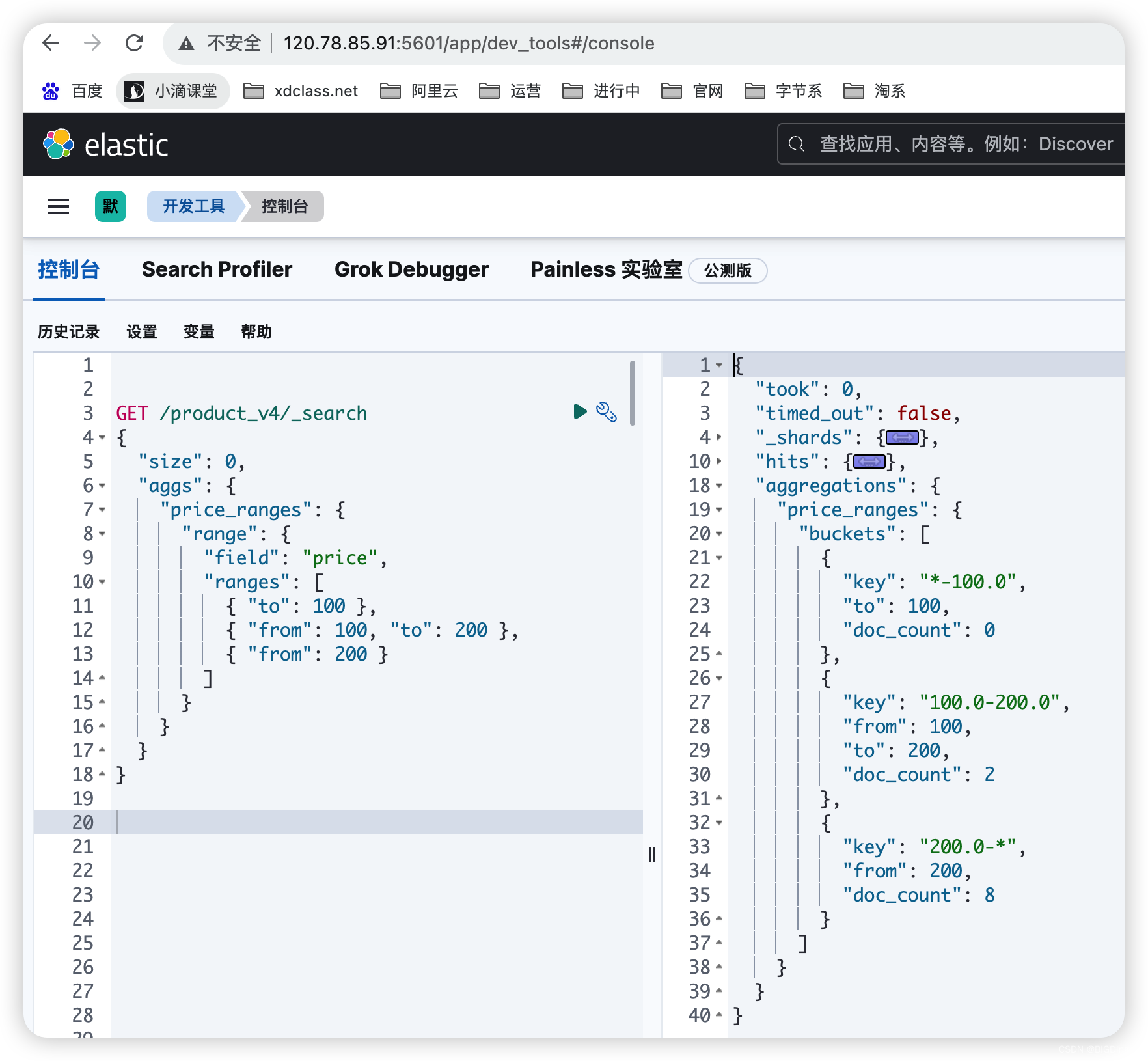The image size is (1148, 1061).
Task: Open the 官网 bookmark folder
Action: click(692, 91)
